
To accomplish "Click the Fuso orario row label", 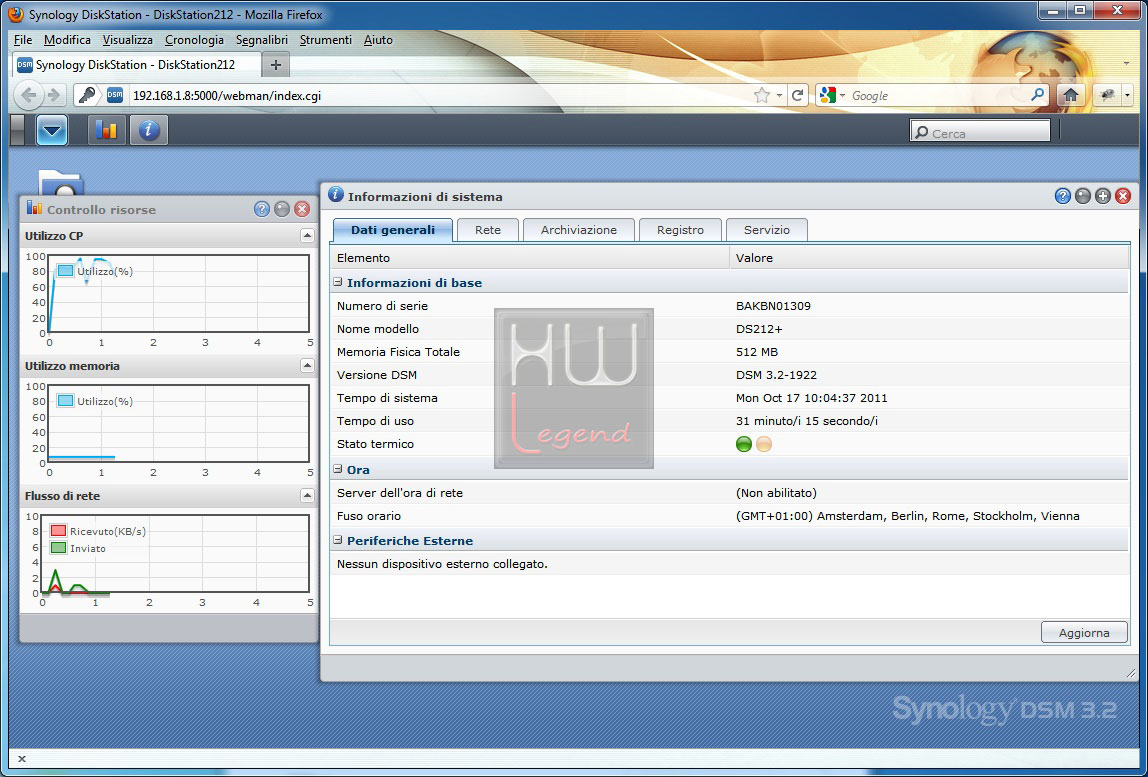I will point(369,516).
